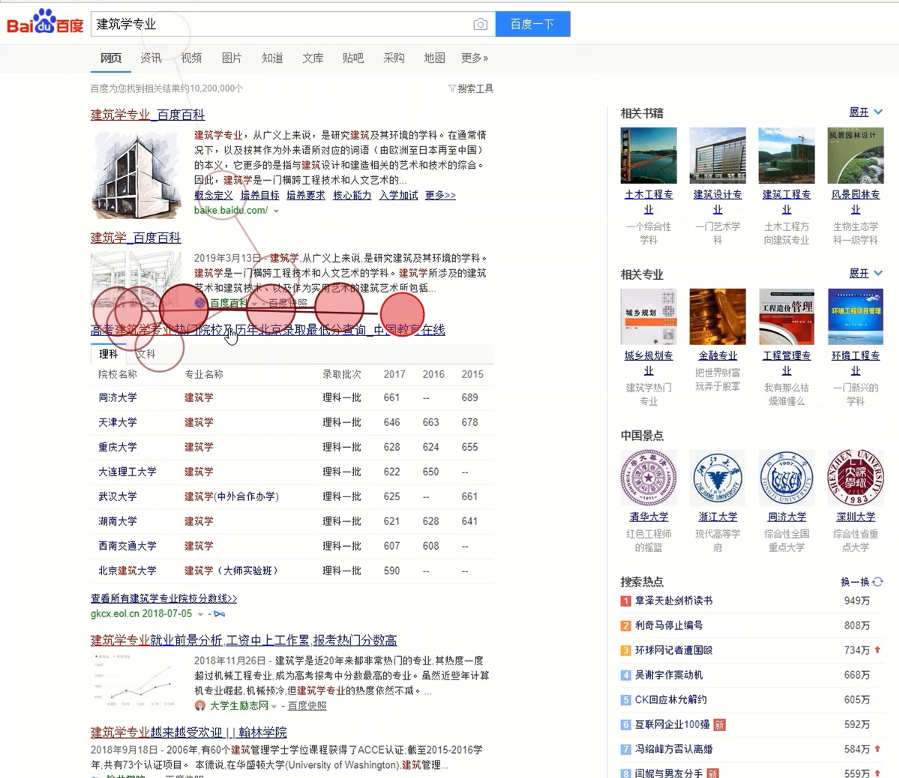
Task: Click the Baidu logo
Action: 45,23
